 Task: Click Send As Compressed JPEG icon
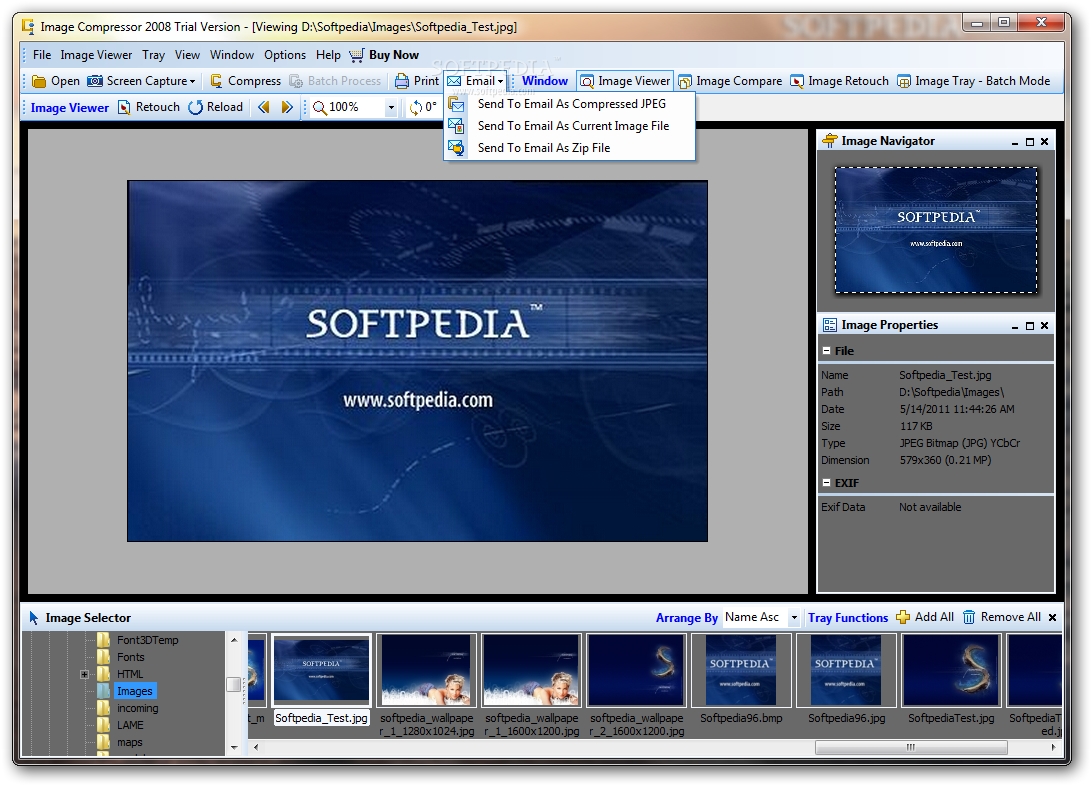pos(456,104)
